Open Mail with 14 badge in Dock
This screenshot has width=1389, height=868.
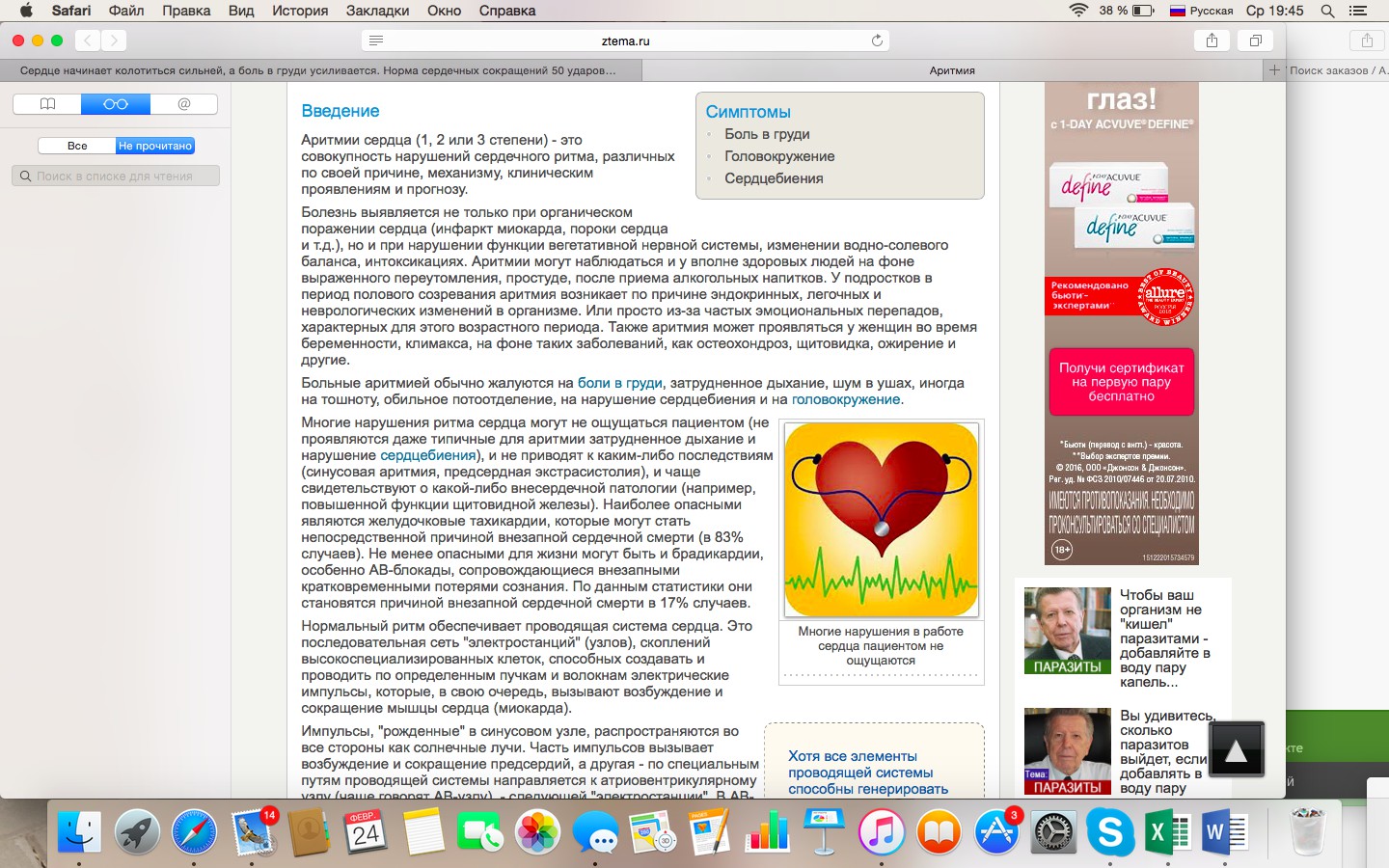[x=253, y=831]
